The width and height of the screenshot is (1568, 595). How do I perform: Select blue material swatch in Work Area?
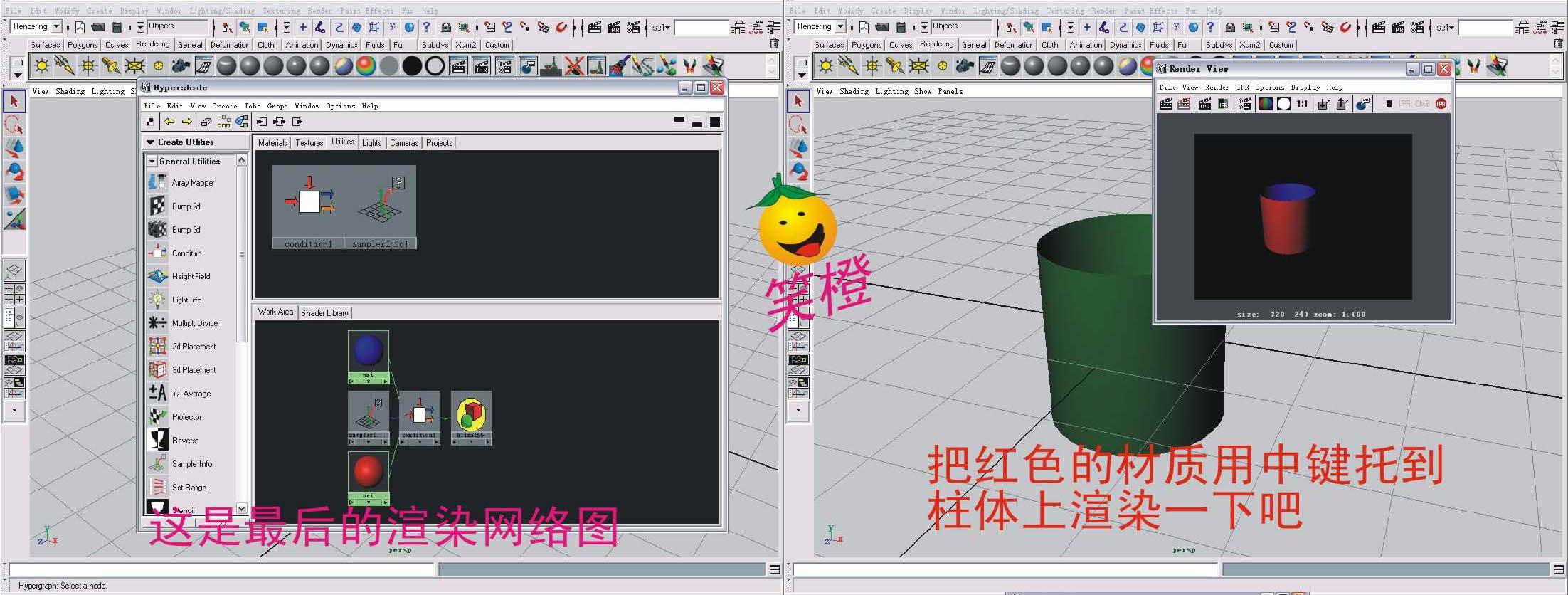[369, 352]
